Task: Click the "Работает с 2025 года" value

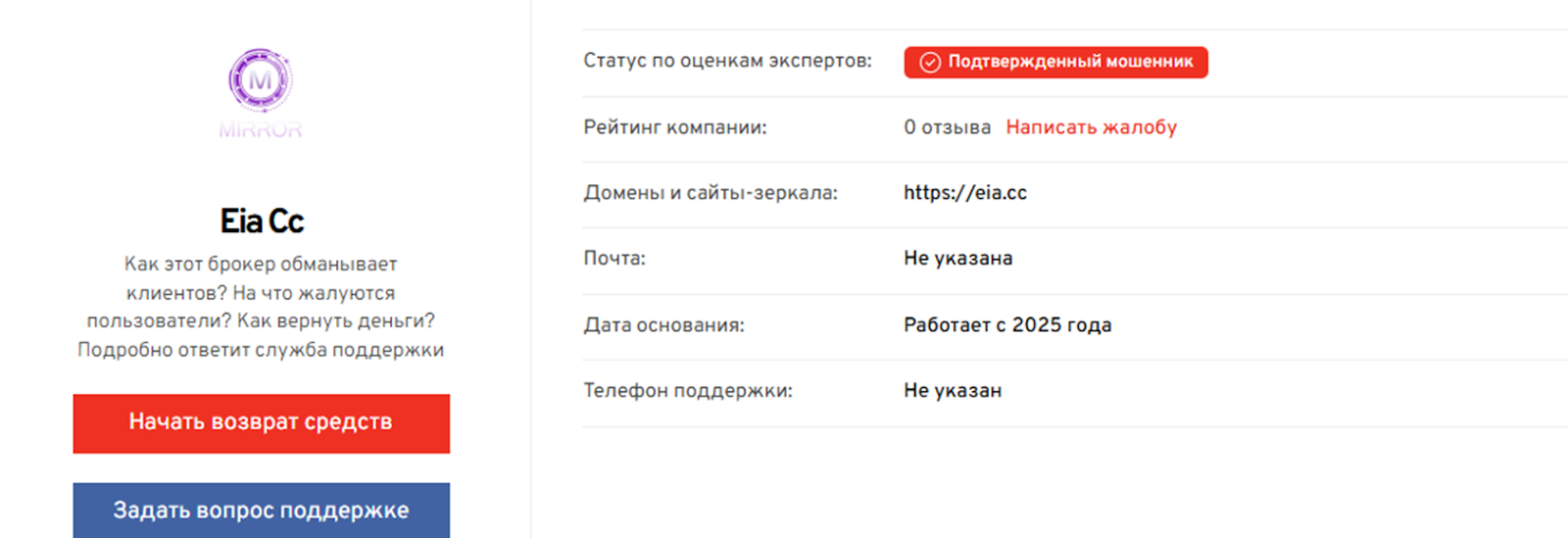Action: tap(1006, 325)
